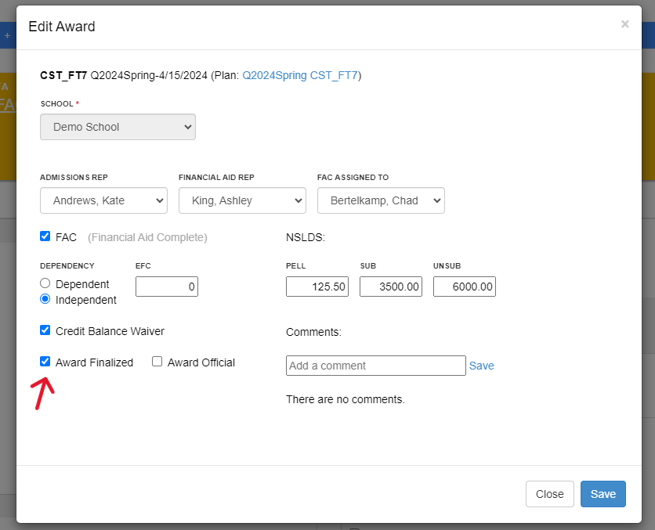Enable the Award Official checkbox
Image resolution: width=655 pixels, height=530 pixels.
pyautogui.click(x=157, y=362)
